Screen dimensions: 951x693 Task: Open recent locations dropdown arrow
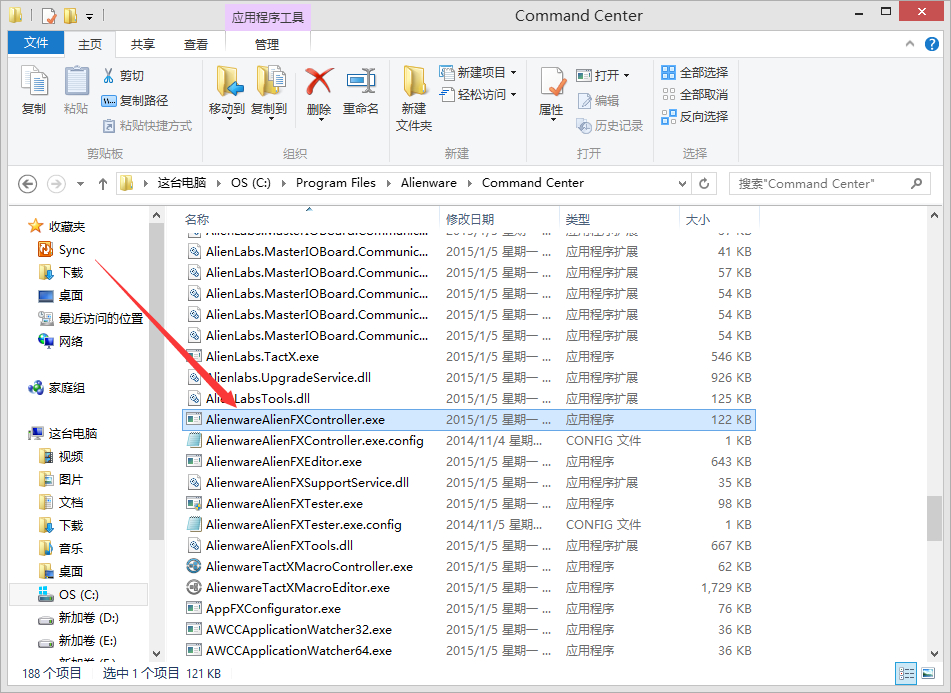(80, 184)
